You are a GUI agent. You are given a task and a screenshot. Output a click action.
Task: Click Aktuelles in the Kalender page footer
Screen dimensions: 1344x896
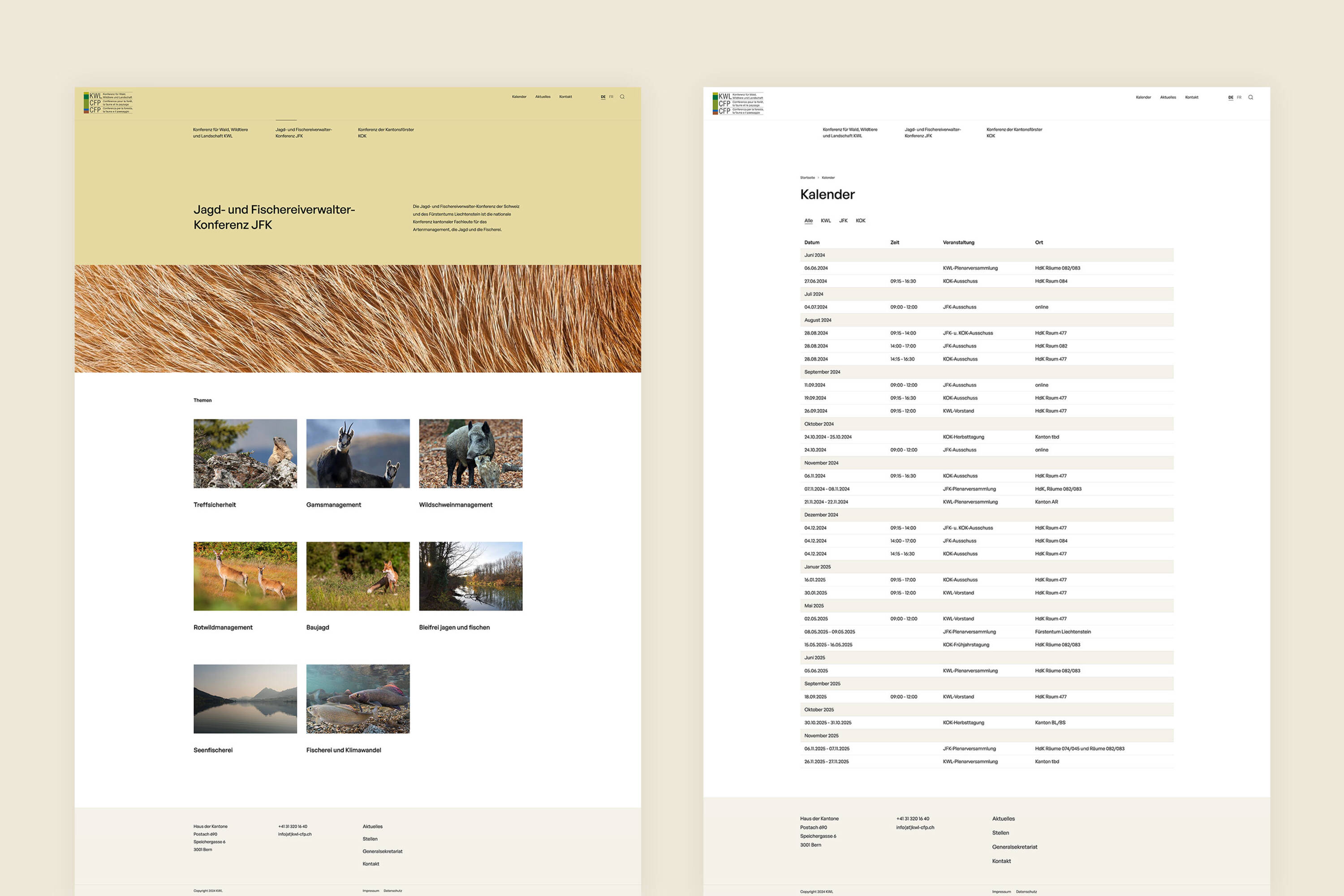coord(1004,819)
